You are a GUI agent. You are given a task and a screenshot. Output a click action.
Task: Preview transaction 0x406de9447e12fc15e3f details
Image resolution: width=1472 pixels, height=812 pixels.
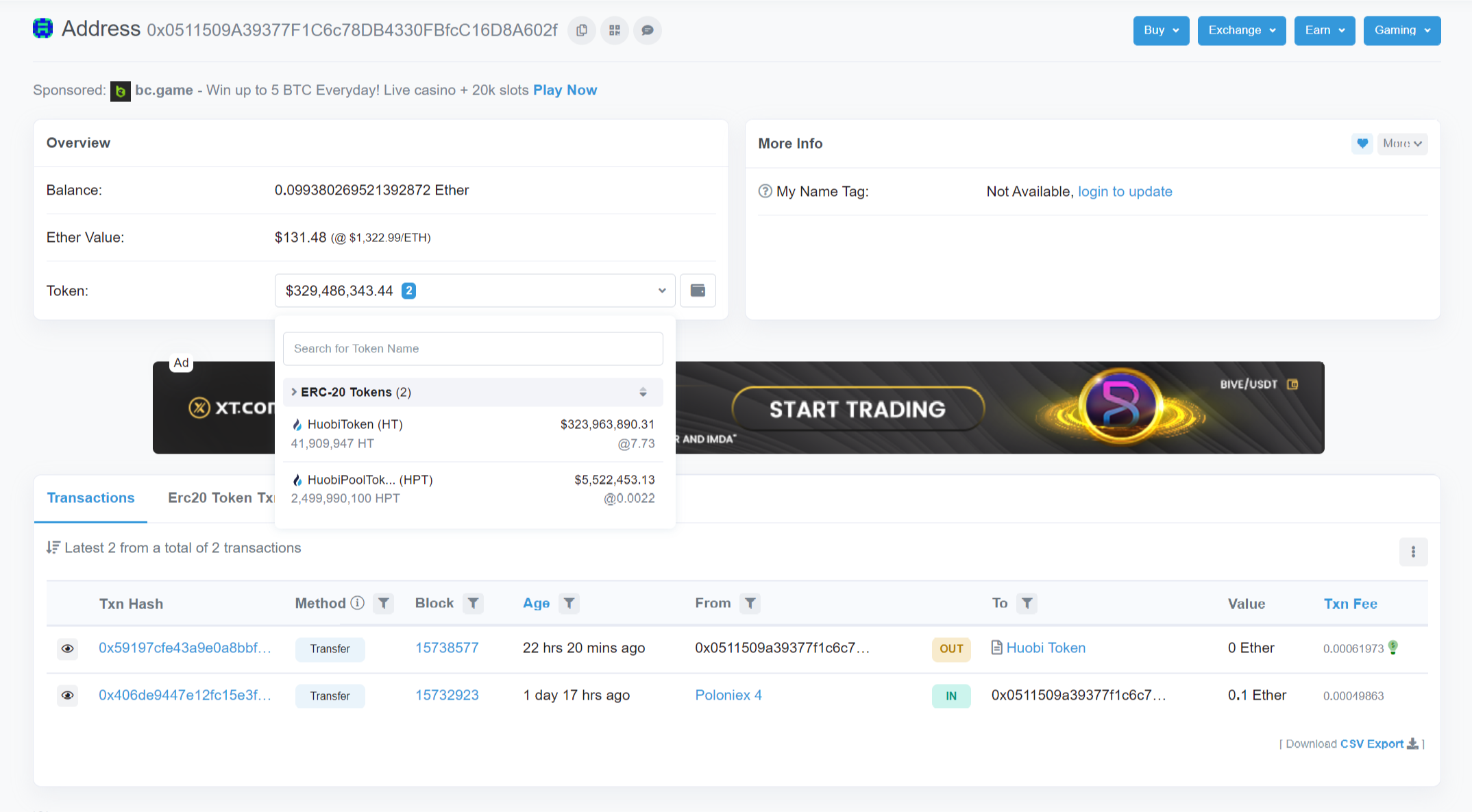(67, 696)
